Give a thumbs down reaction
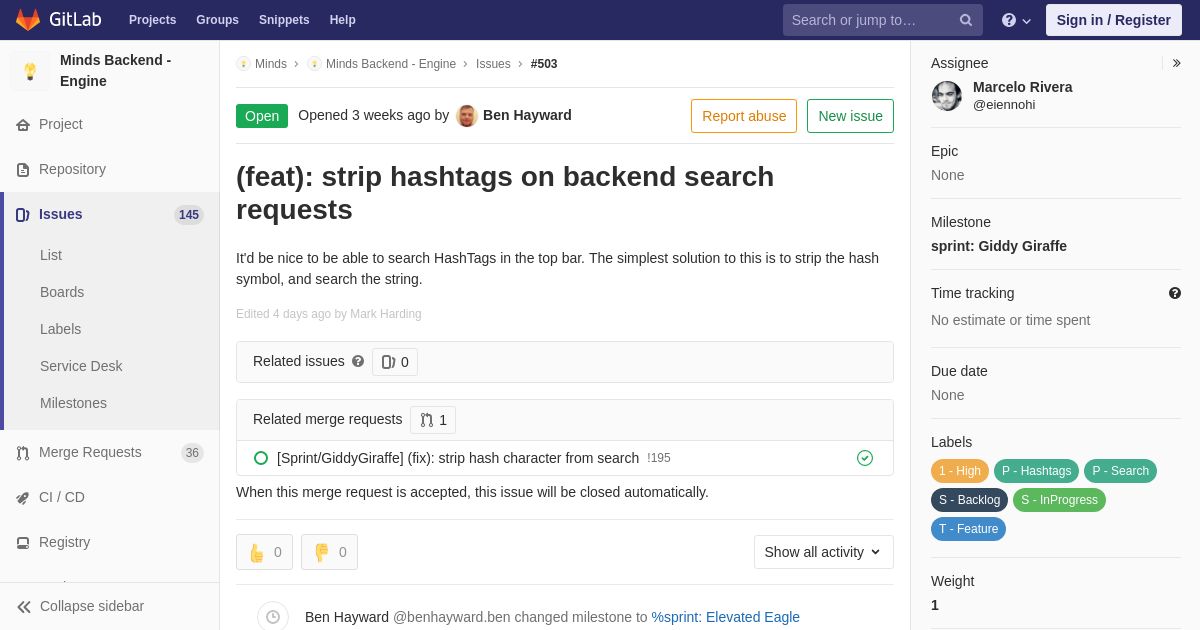This screenshot has width=1200, height=630. point(329,552)
